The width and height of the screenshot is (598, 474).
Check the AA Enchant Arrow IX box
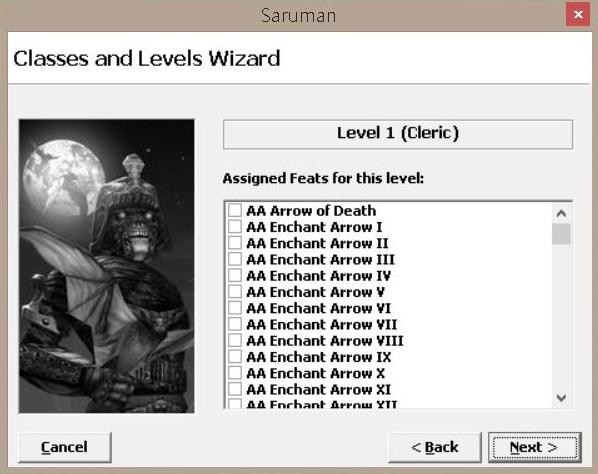tap(235, 357)
